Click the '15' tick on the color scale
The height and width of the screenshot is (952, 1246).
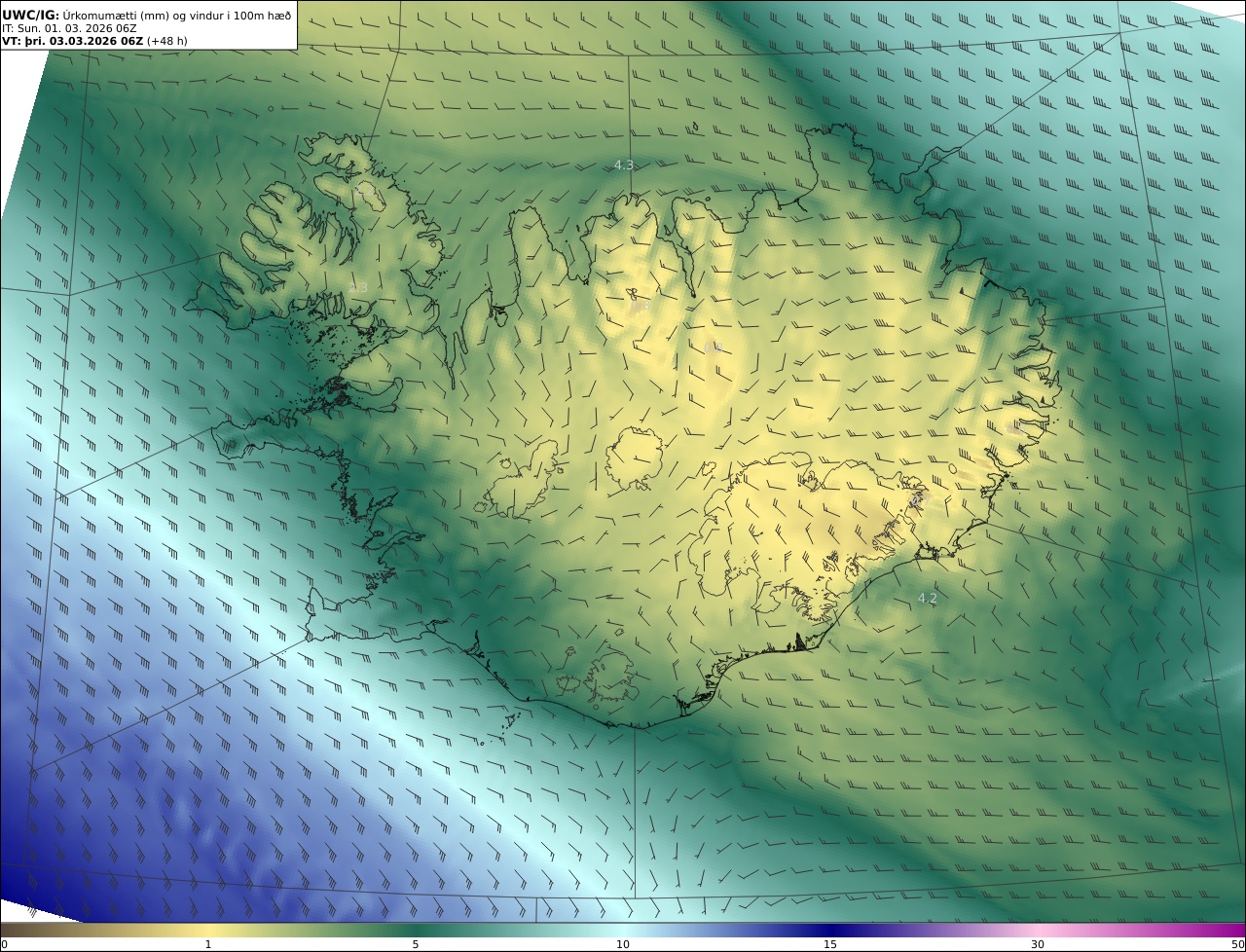point(830,944)
